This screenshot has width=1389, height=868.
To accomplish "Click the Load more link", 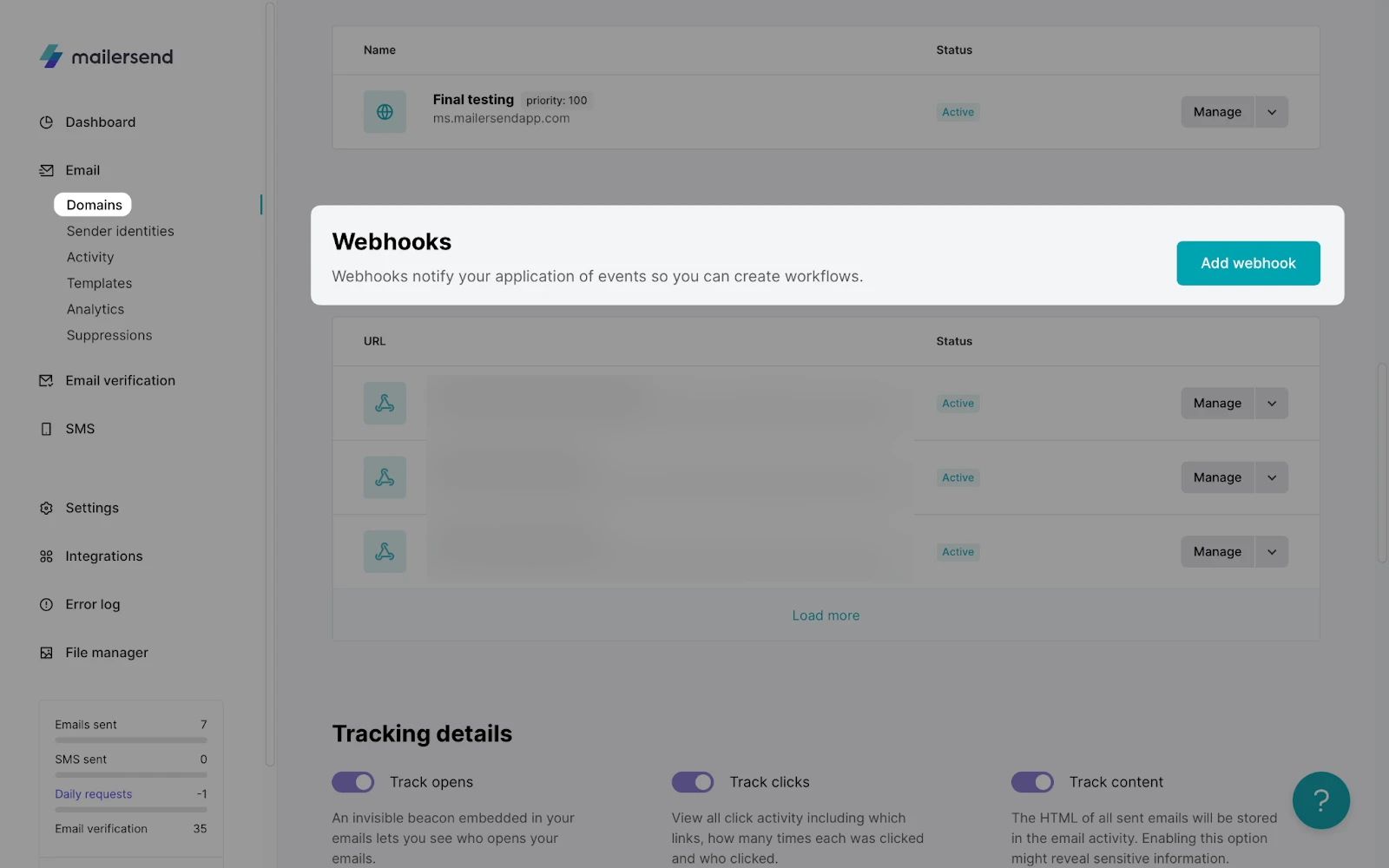I will point(826,615).
